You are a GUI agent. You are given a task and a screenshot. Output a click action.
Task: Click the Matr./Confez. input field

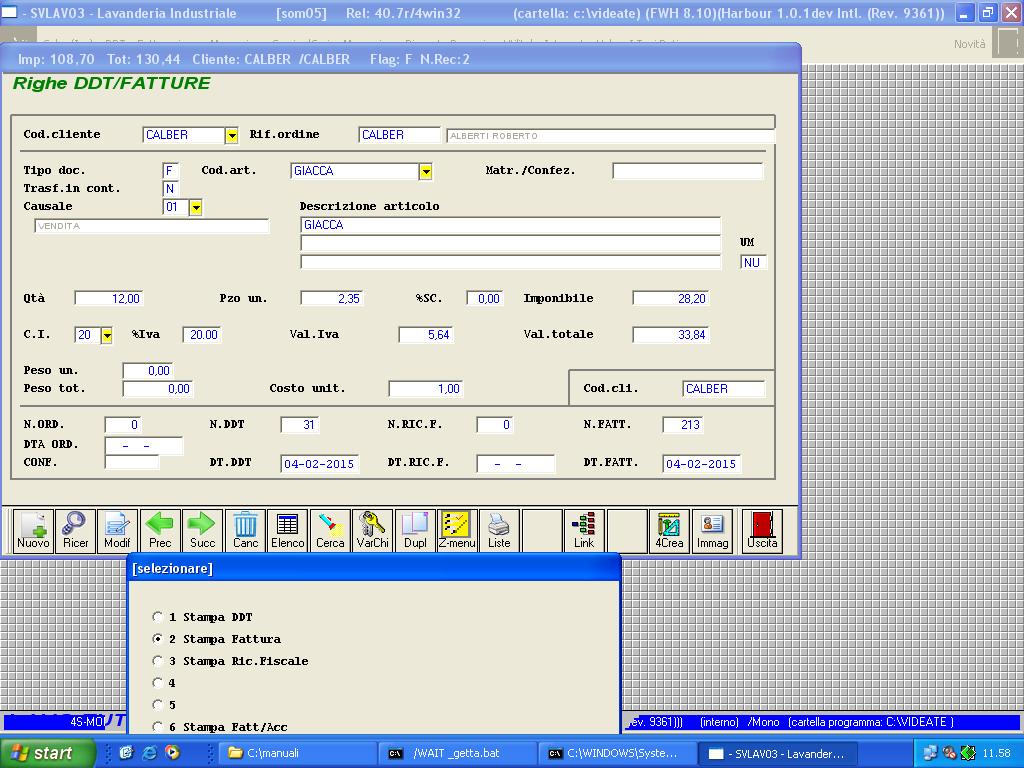tap(688, 171)
